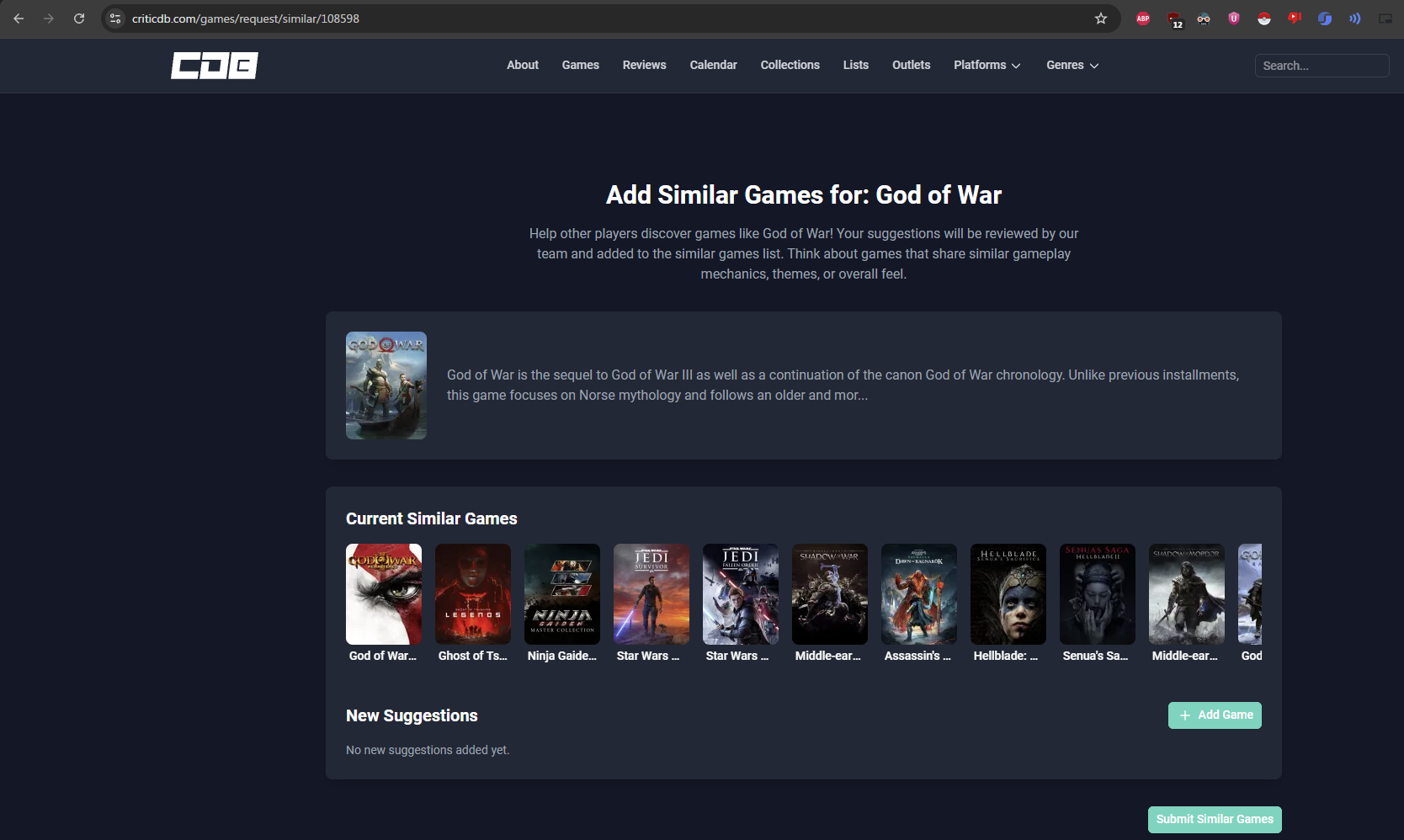Click the address bar URL
This screenshot has width=1404, height=840.
click(x=246, y=19)
